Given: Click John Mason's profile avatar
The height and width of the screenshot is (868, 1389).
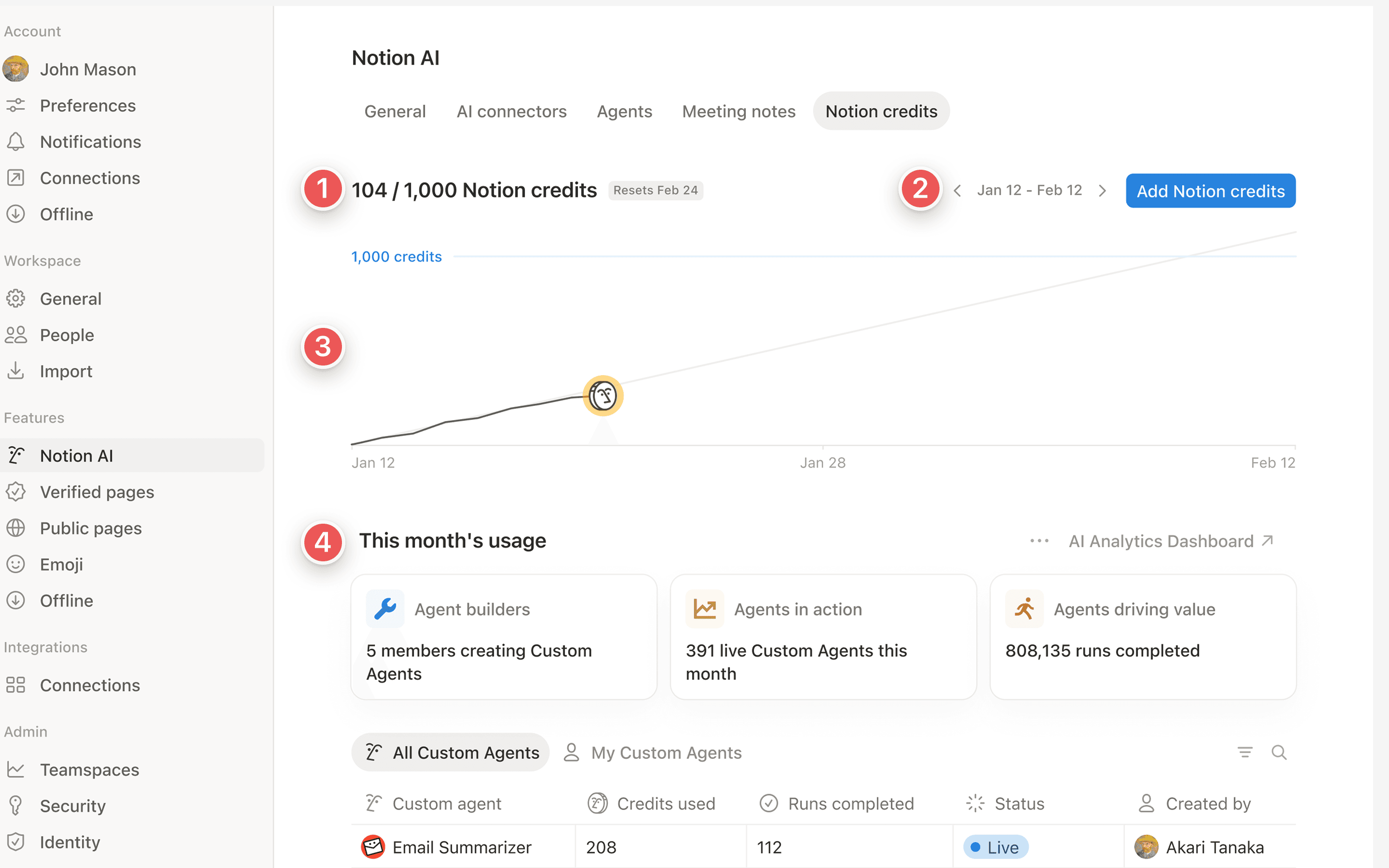Looking at the screenshot, I should pyautogui.click(x=15, y=68).
